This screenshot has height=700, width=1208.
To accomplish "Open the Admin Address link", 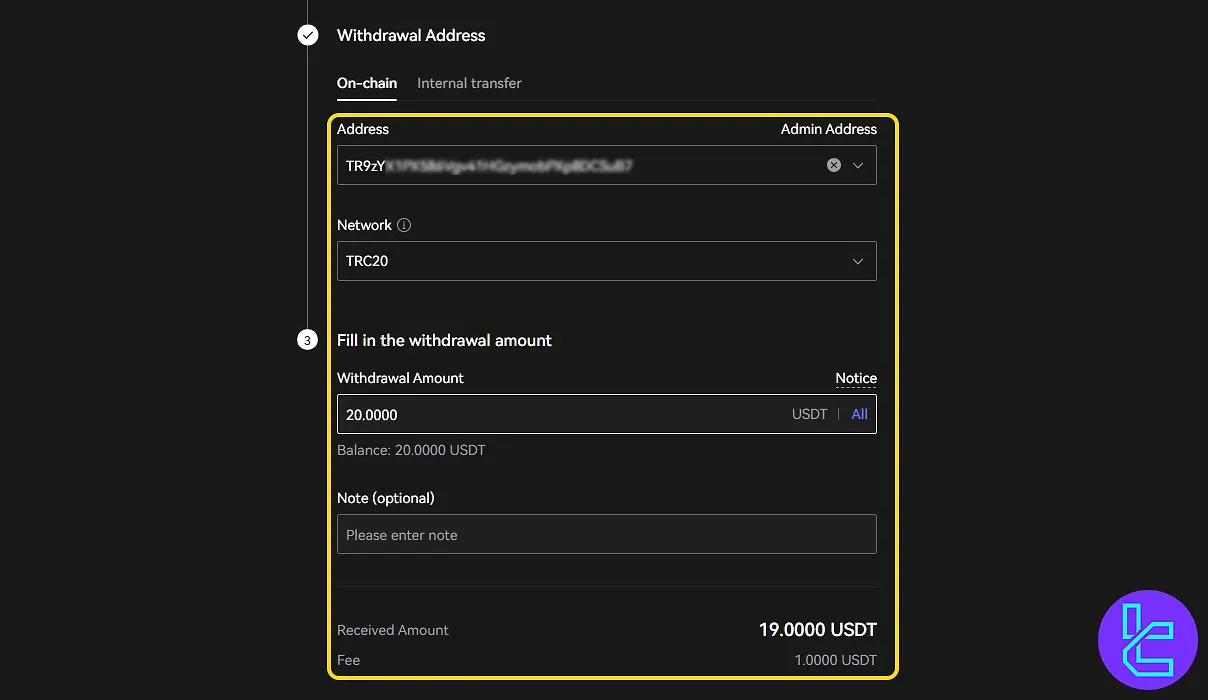I will [829, 129].
